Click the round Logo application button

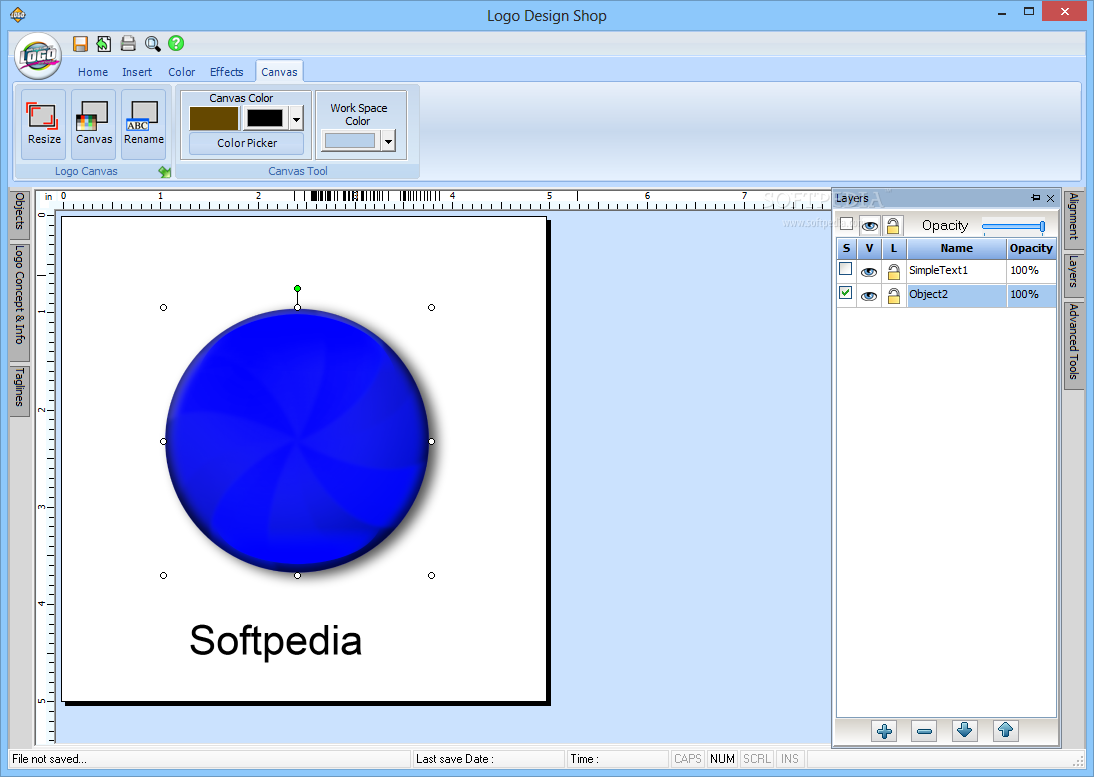click(38, 56)
